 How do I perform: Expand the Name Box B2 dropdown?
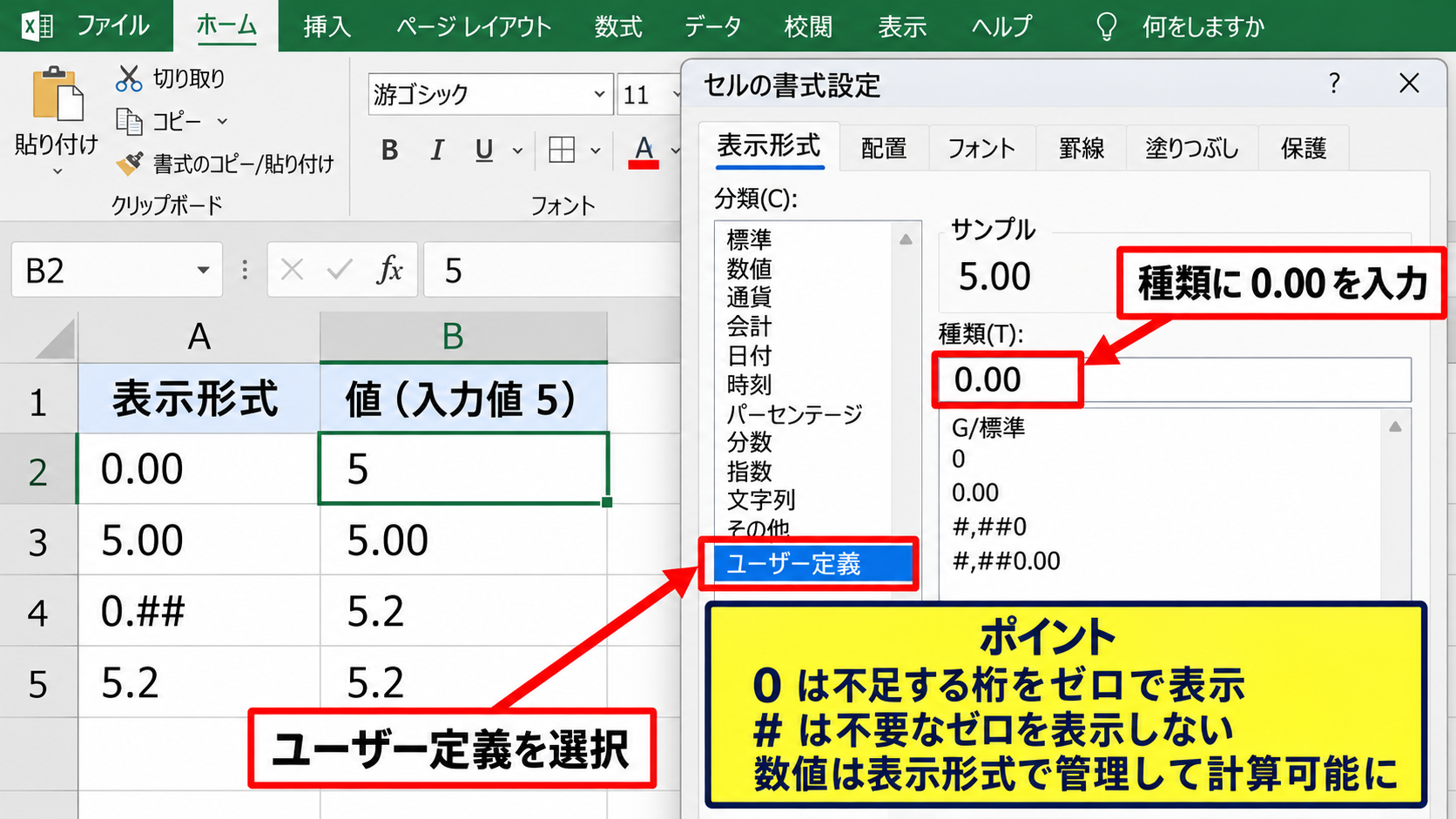click(x=203, y=270)
